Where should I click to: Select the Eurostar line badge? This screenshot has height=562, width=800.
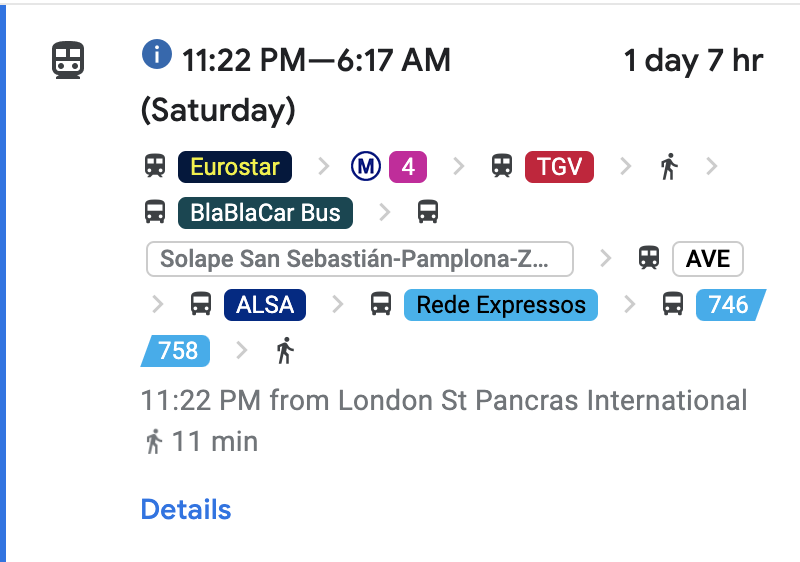point(234,166)
